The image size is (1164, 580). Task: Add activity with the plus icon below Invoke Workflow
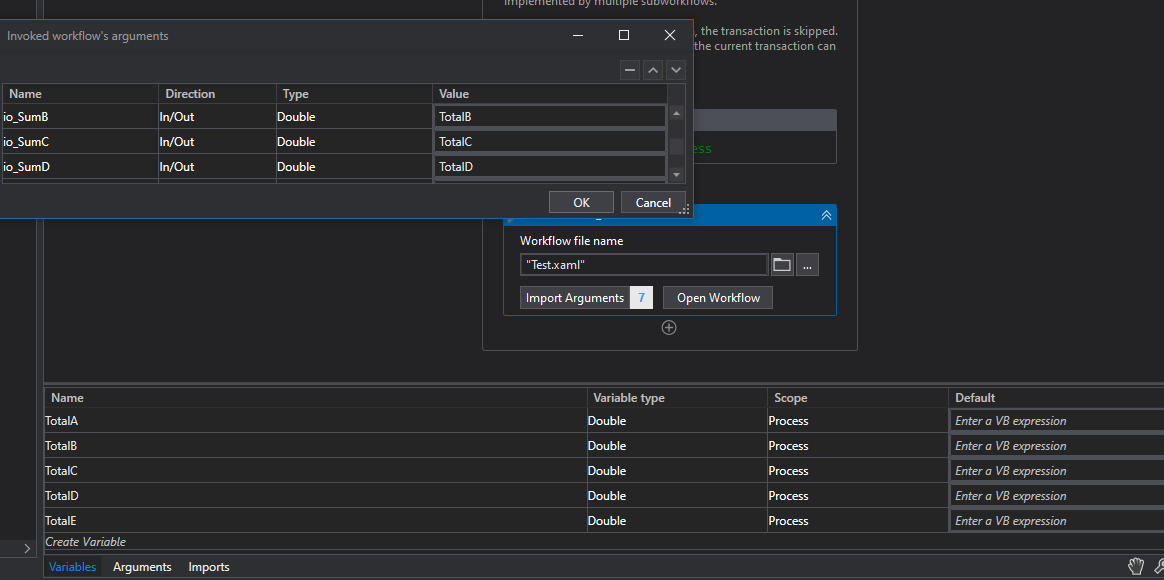click(x=669, y=327)
